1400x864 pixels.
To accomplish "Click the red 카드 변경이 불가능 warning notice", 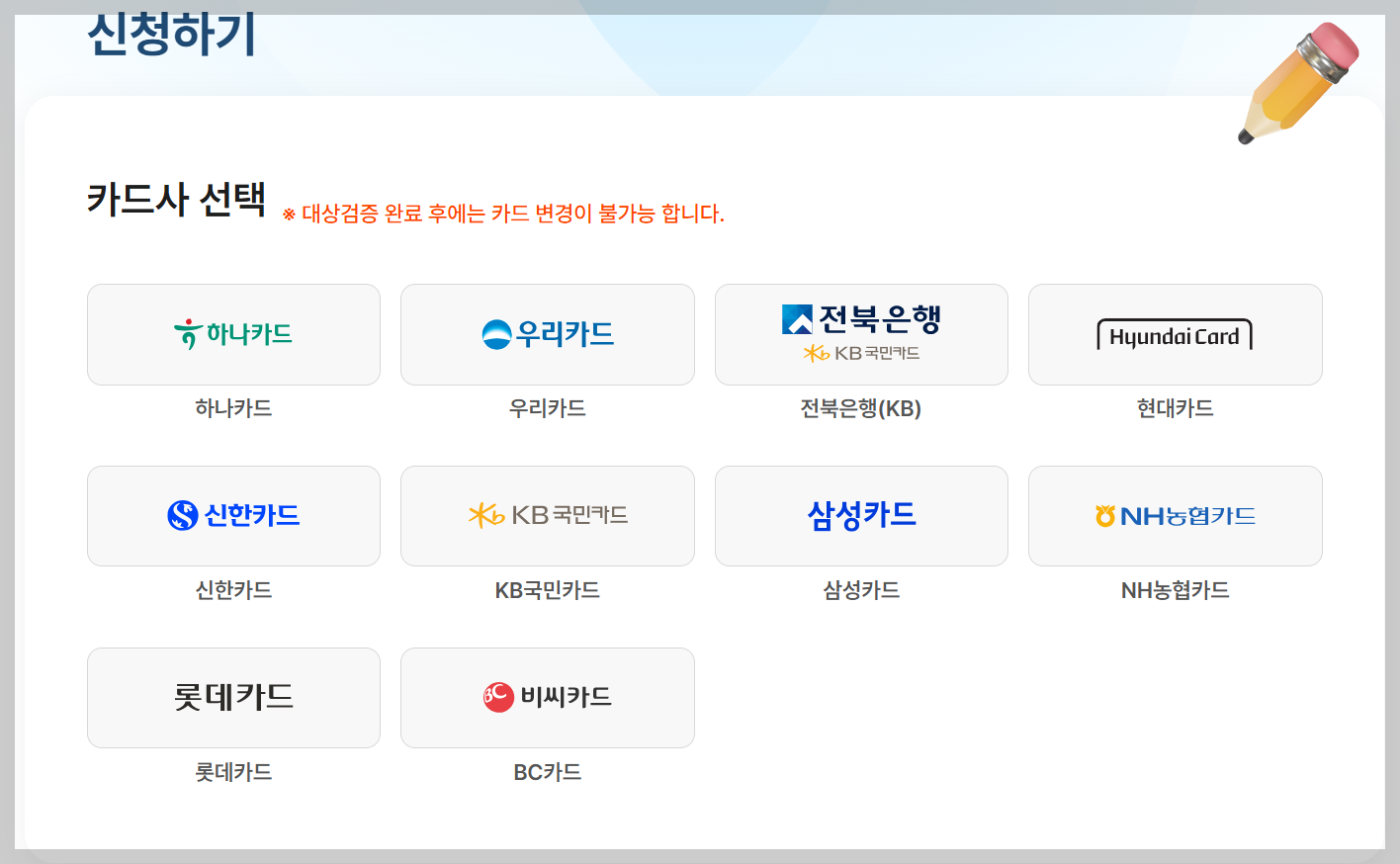I will tap(503, 214).
